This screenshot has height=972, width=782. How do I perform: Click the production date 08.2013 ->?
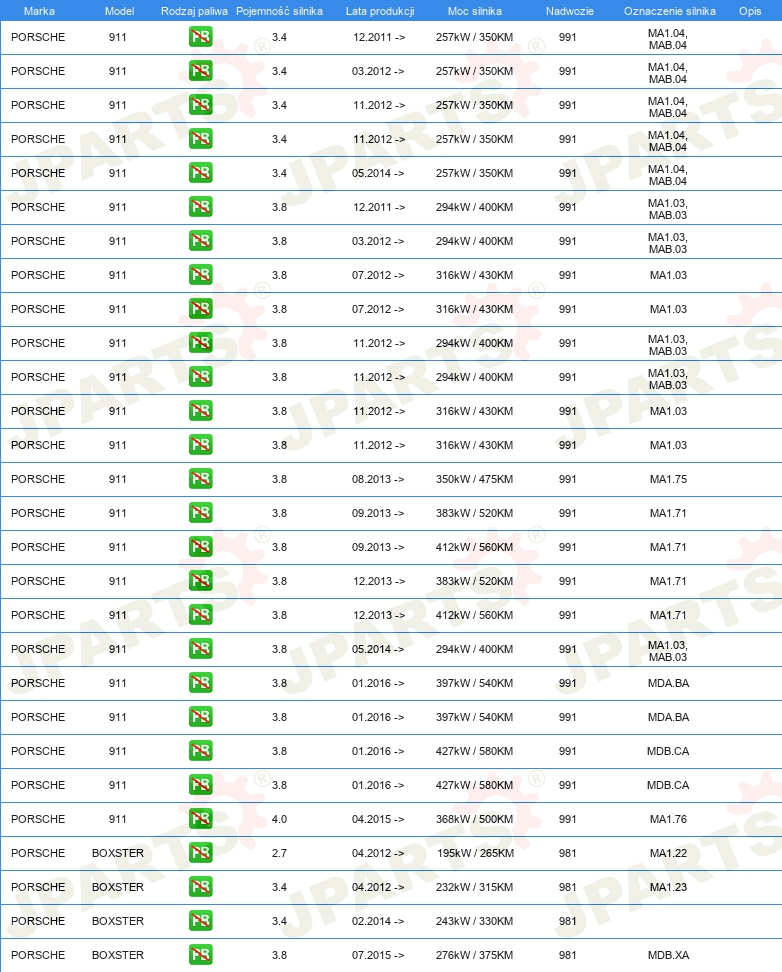point(378,479)
